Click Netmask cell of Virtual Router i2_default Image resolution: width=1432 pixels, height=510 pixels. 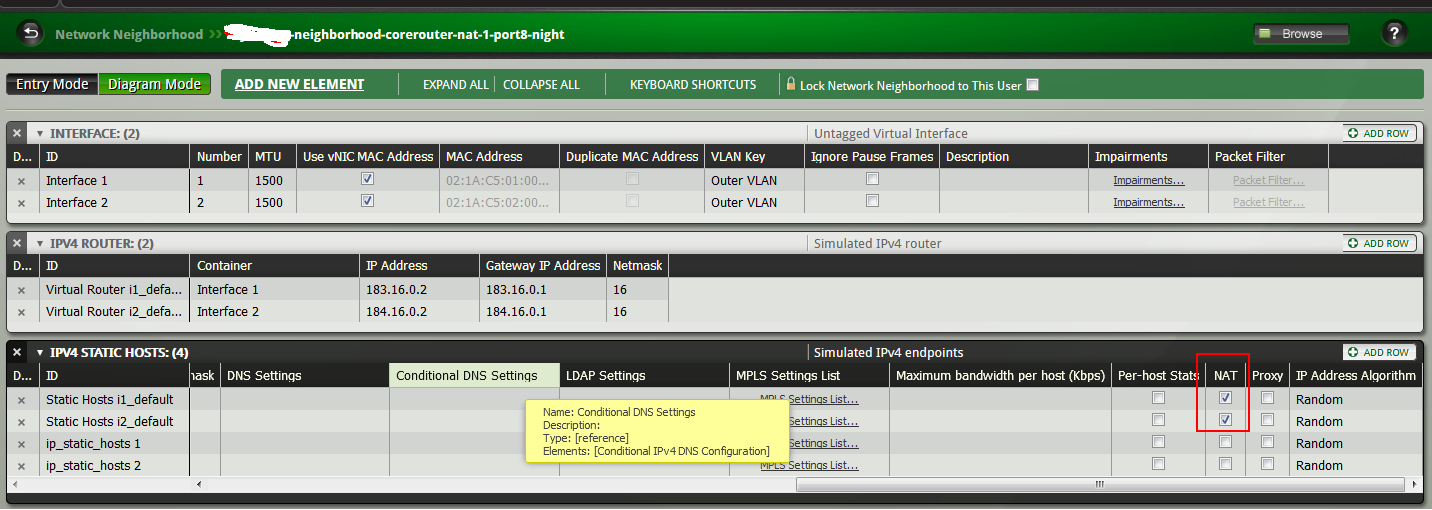(x=637, y=312)
